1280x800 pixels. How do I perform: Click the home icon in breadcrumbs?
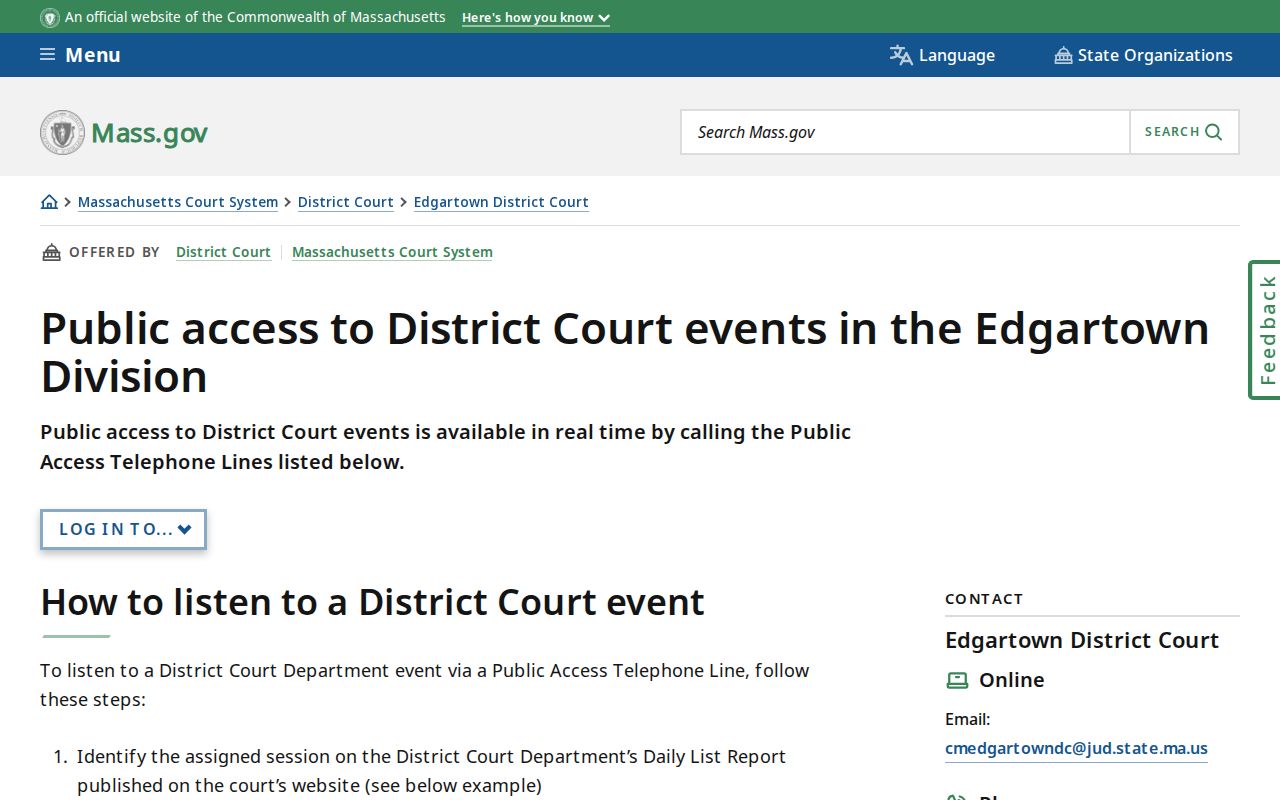coord(49,202)
